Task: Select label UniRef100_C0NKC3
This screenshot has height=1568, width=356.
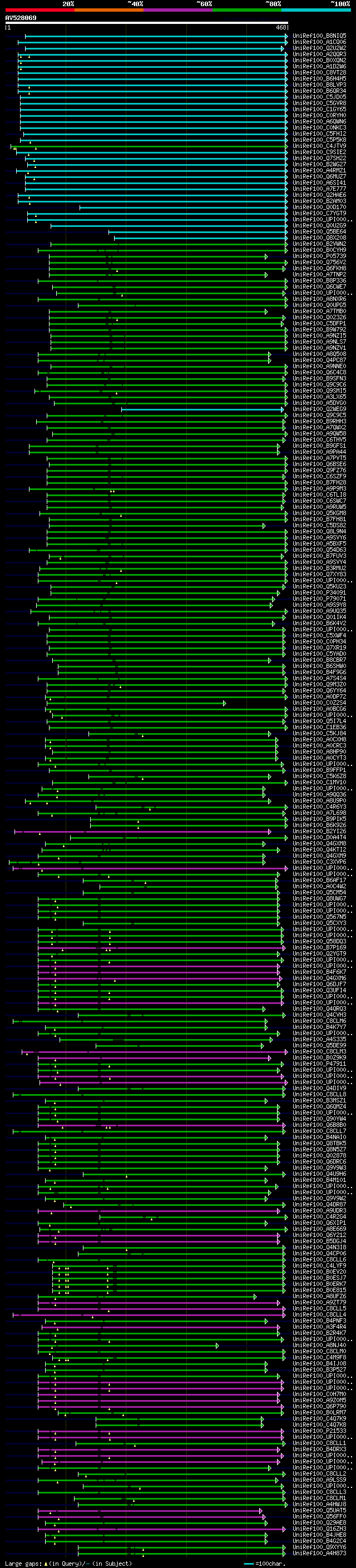Action: [319, 128]
